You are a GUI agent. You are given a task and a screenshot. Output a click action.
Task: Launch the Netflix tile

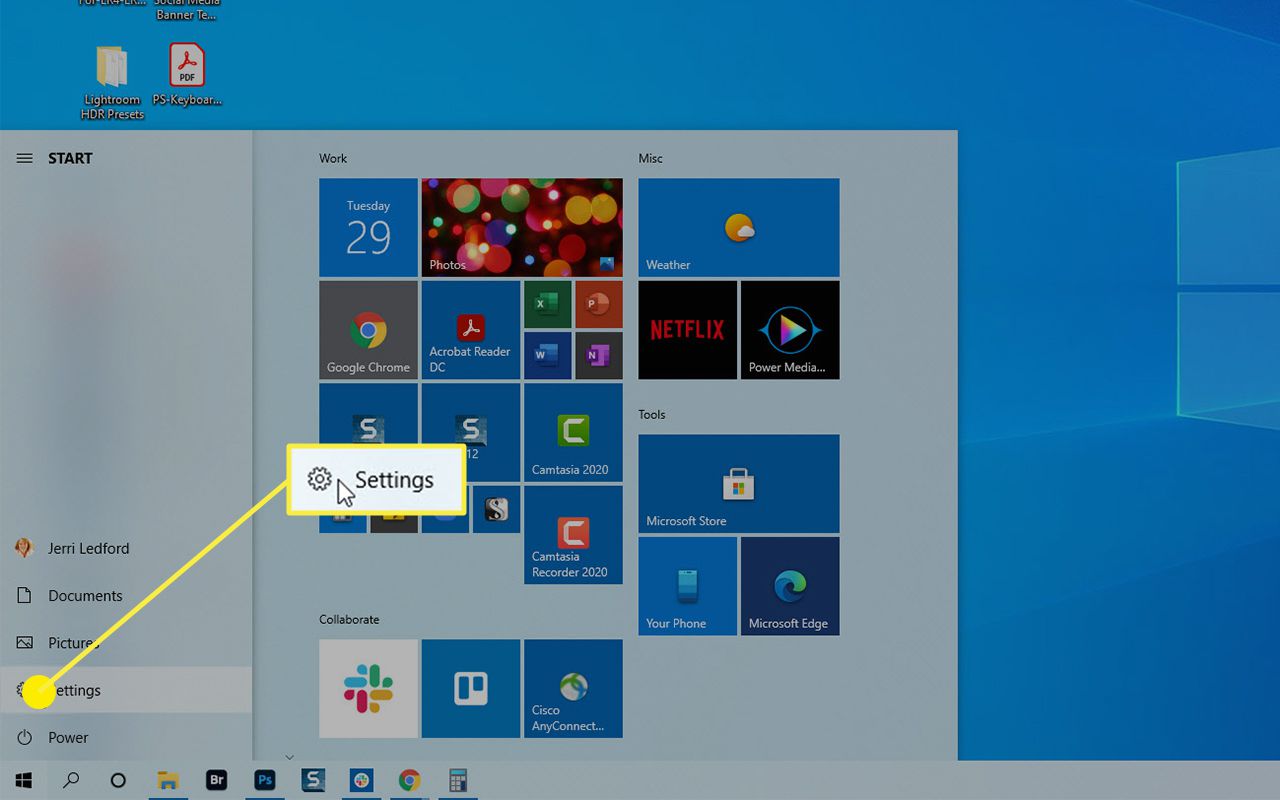pyautogui.click(x=687, y=330)
